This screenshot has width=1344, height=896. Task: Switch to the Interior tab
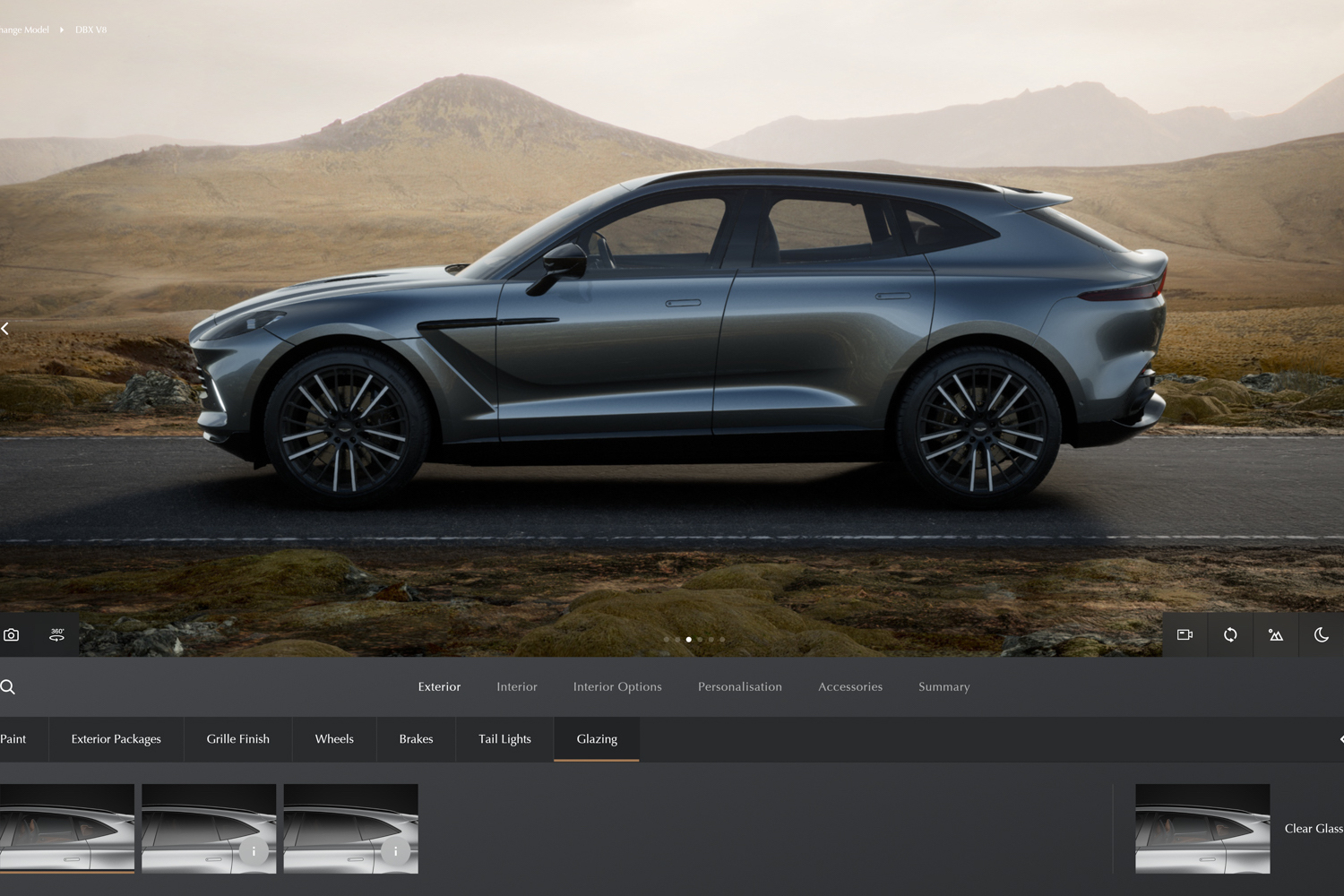point(517,686)
